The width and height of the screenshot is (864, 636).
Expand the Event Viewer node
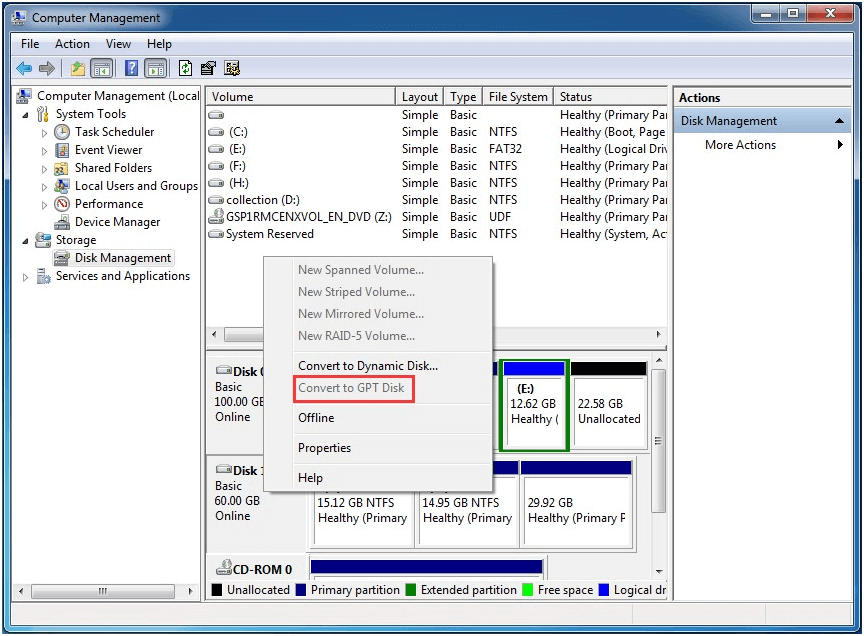click(44, 151)
